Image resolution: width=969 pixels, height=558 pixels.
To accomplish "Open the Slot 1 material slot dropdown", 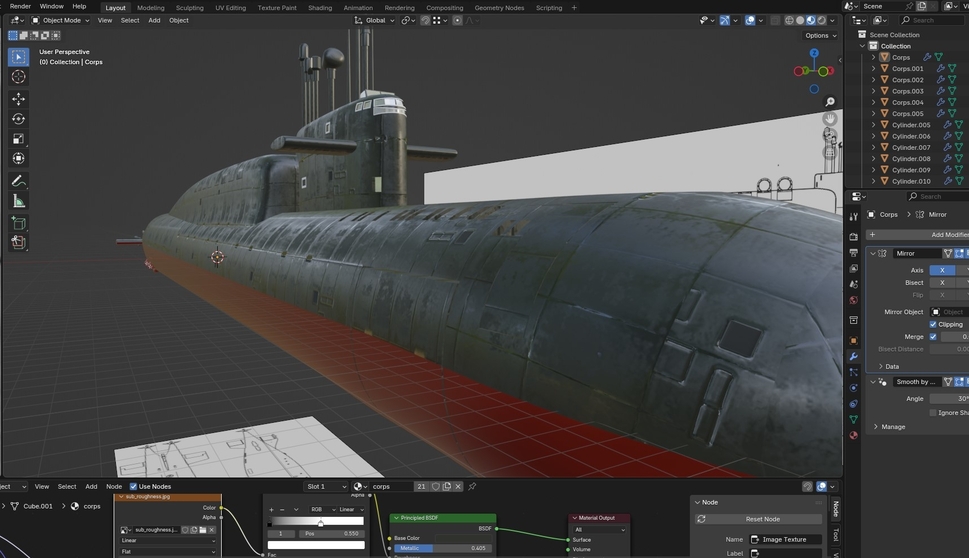I will pyautogui.click(x=326, y=487).
